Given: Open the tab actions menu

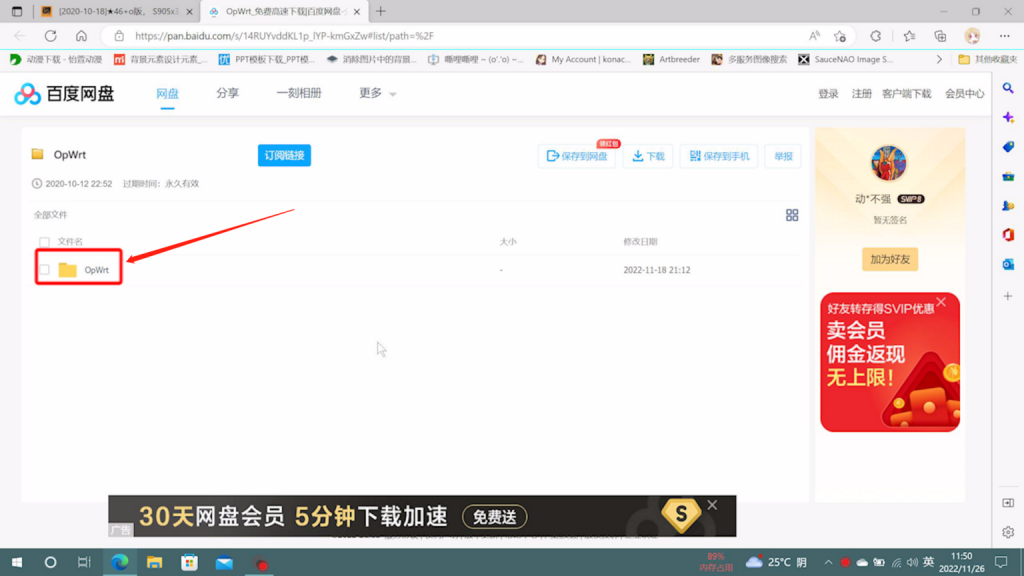Looking at the screenshot, I should click(x=17, y=11).
